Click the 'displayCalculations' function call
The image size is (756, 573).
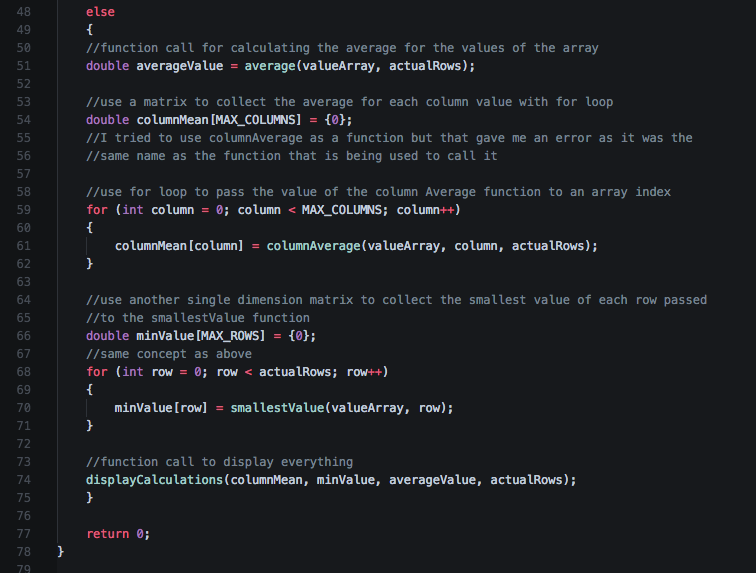click(154, 480)
